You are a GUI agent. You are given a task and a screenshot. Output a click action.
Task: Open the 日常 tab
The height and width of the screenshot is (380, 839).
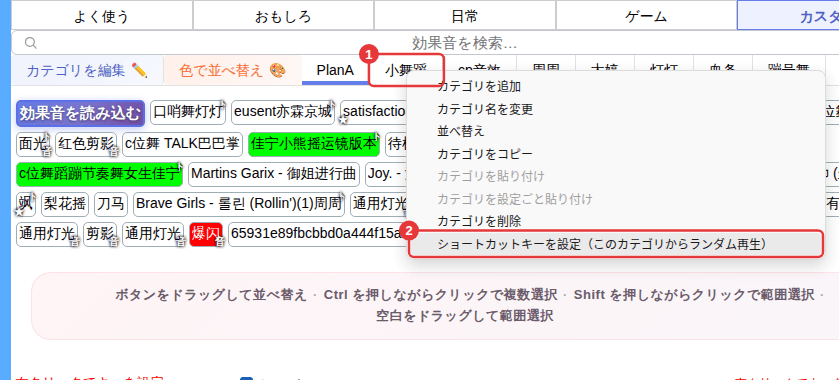464,17
